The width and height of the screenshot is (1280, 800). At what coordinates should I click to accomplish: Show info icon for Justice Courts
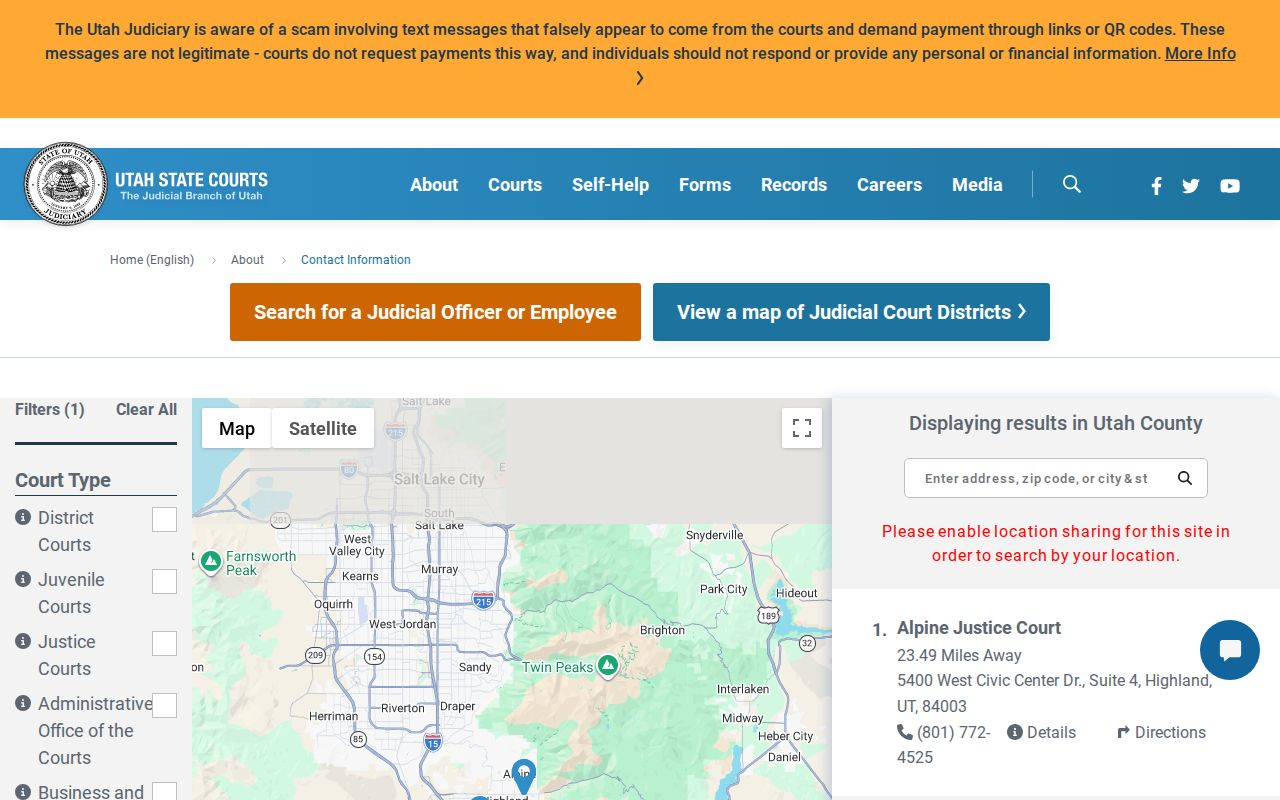23,641
